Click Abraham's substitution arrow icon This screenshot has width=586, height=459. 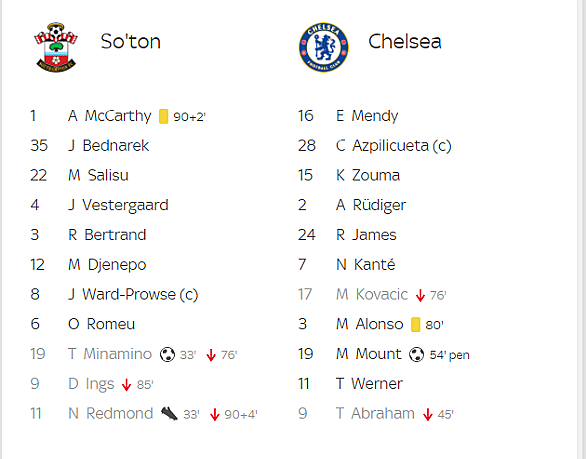tap(428, 415)
